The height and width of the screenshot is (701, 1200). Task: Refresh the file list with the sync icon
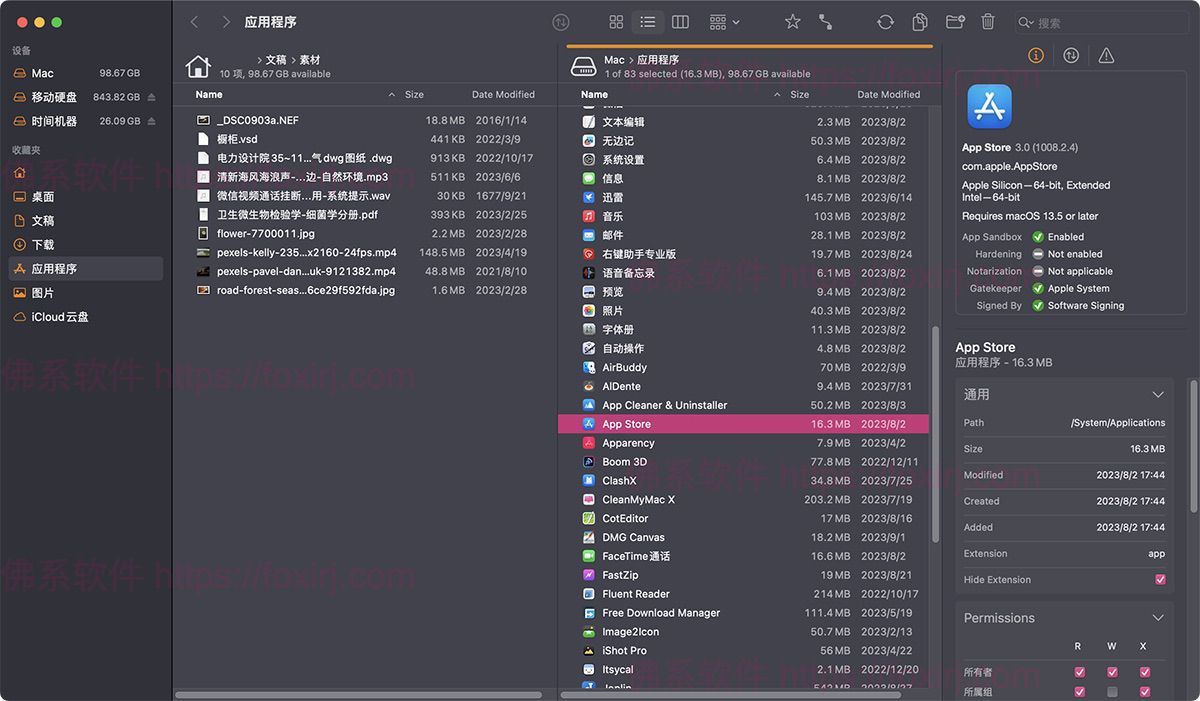tap(885, 21)
